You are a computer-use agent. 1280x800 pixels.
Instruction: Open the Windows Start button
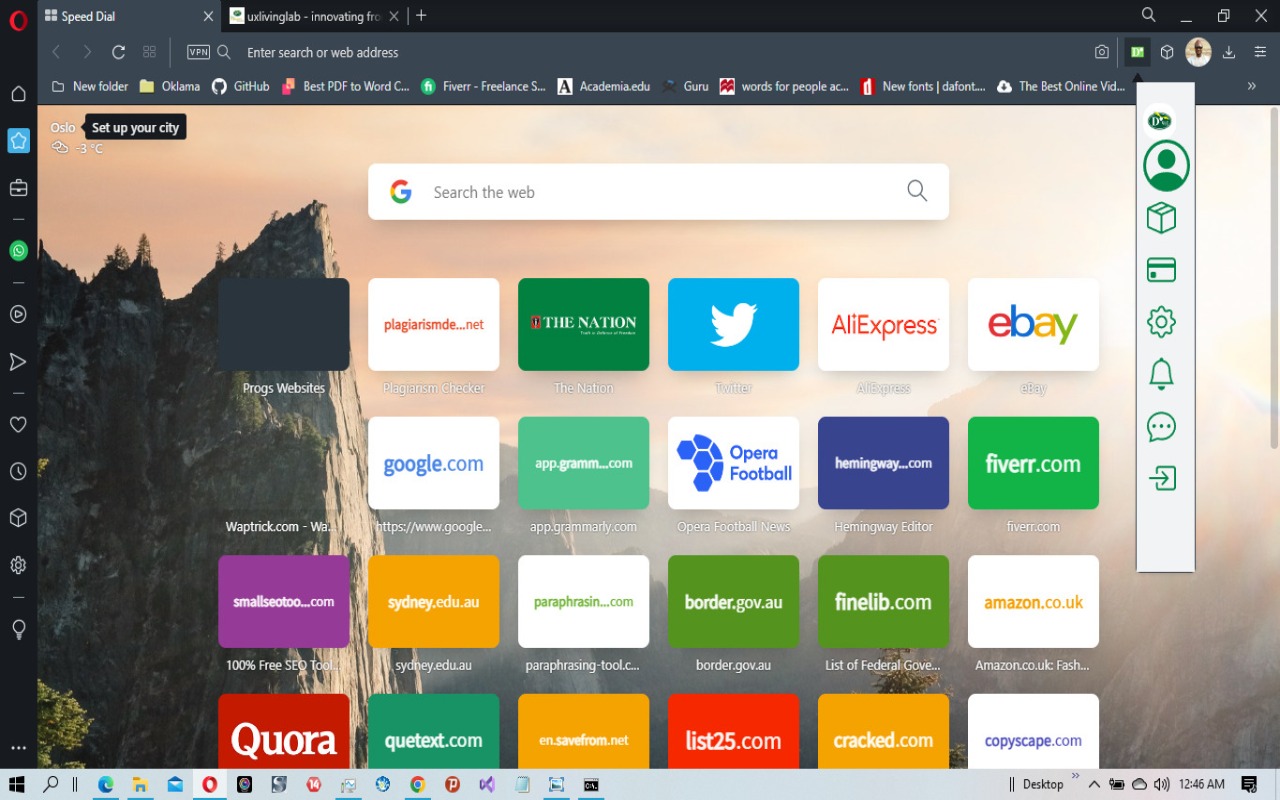point(16,784)
